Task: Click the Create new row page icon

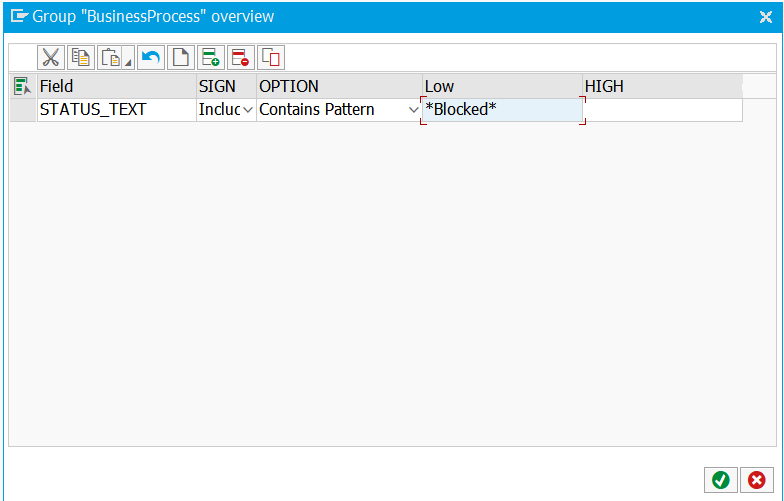Action: (180, 58)
